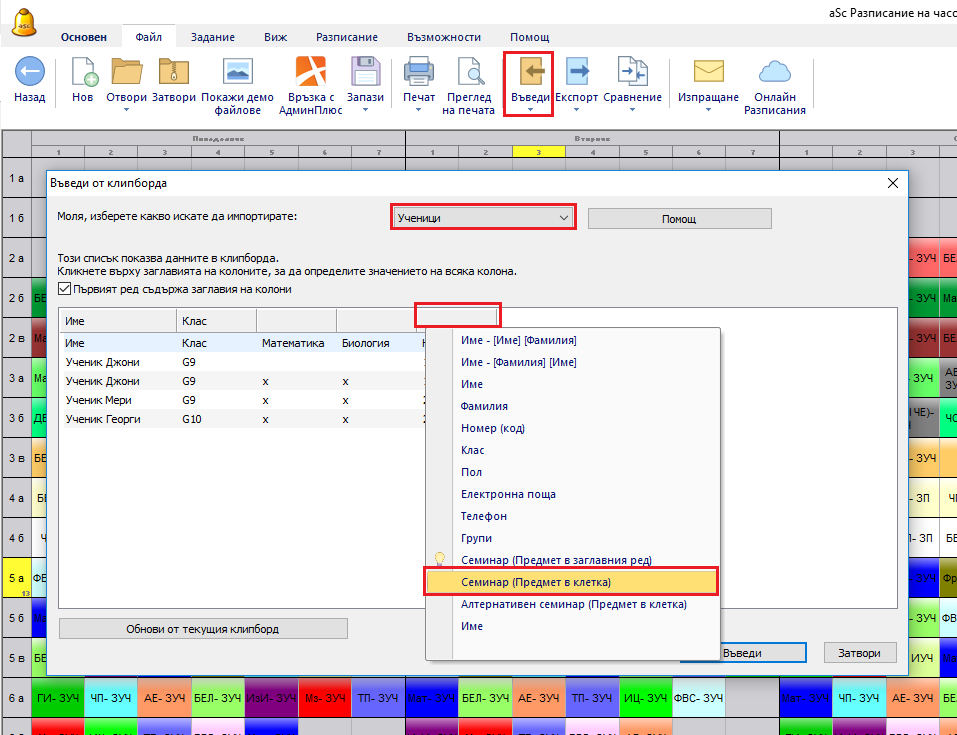
Task: Click the Връзка с АдминПлюс icon
Action: (x=311, y=73)
